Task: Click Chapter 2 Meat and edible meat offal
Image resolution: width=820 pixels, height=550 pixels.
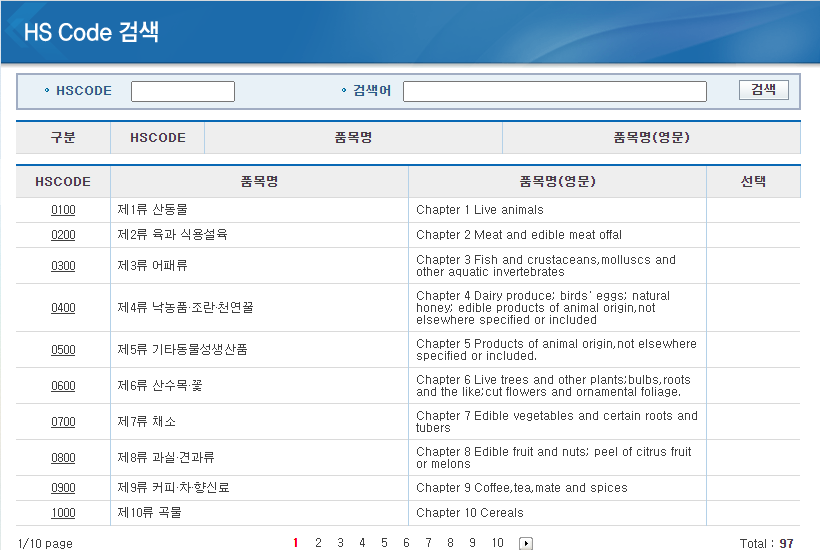Action: [x=519, y=235]
